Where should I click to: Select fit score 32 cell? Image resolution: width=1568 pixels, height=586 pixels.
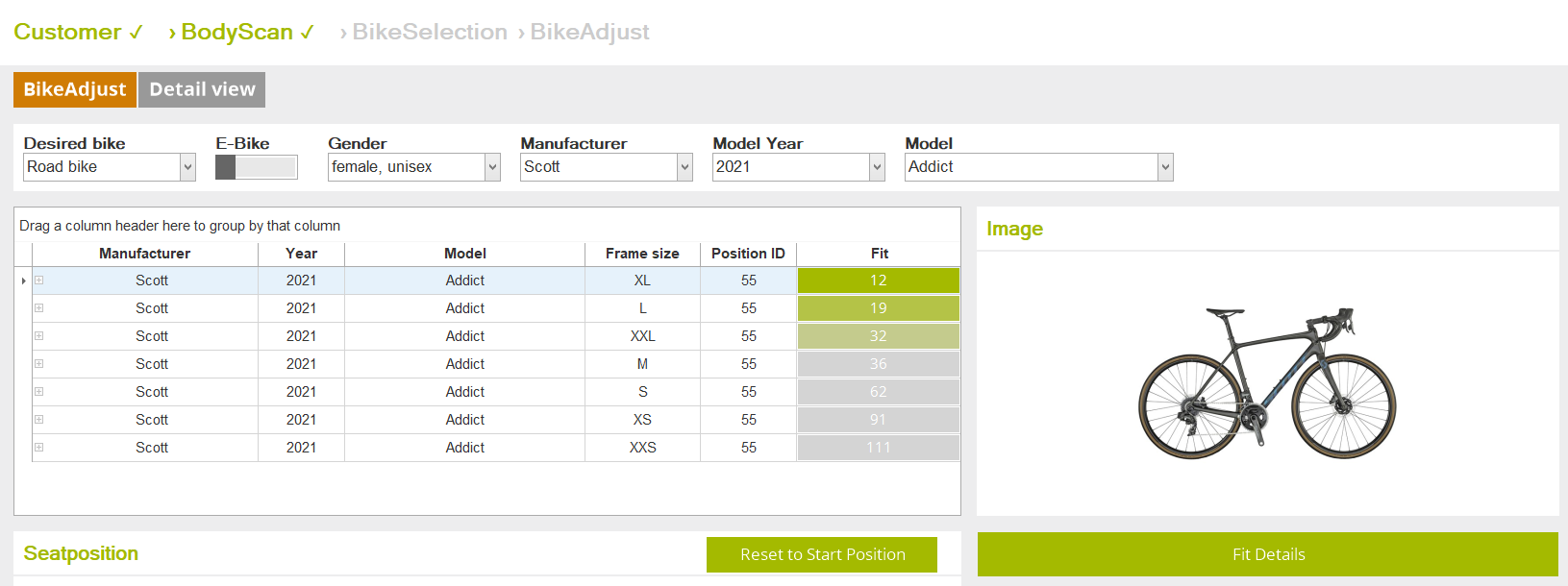879,336
